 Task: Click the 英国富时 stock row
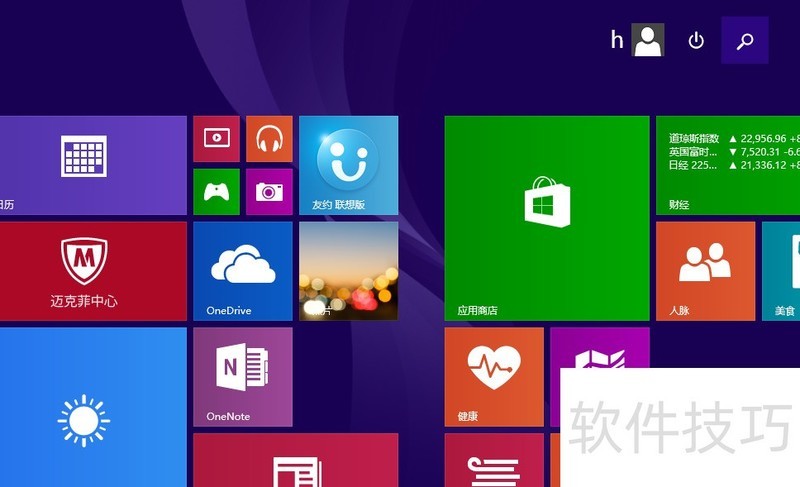tap(734, 151)
